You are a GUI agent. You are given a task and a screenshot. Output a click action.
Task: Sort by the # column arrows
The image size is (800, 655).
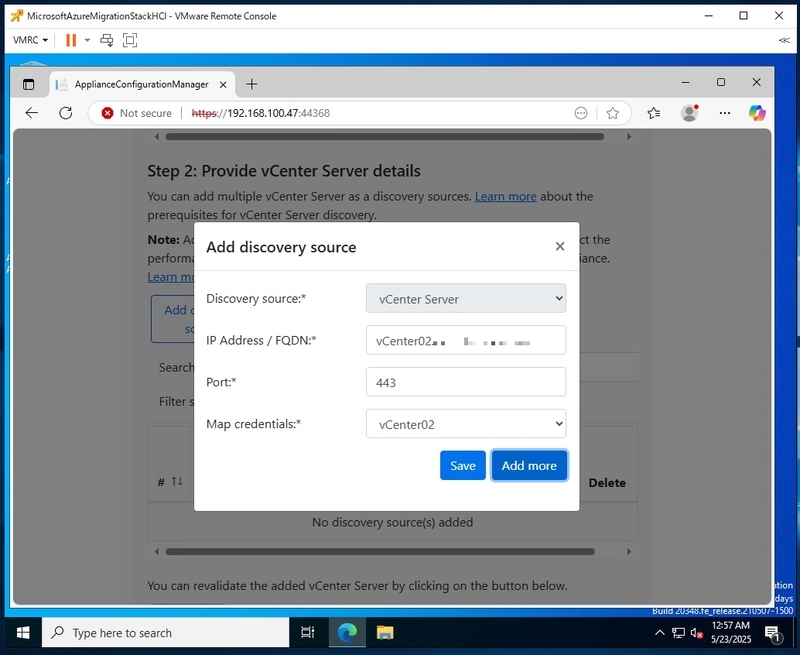[x=177, y=481]
